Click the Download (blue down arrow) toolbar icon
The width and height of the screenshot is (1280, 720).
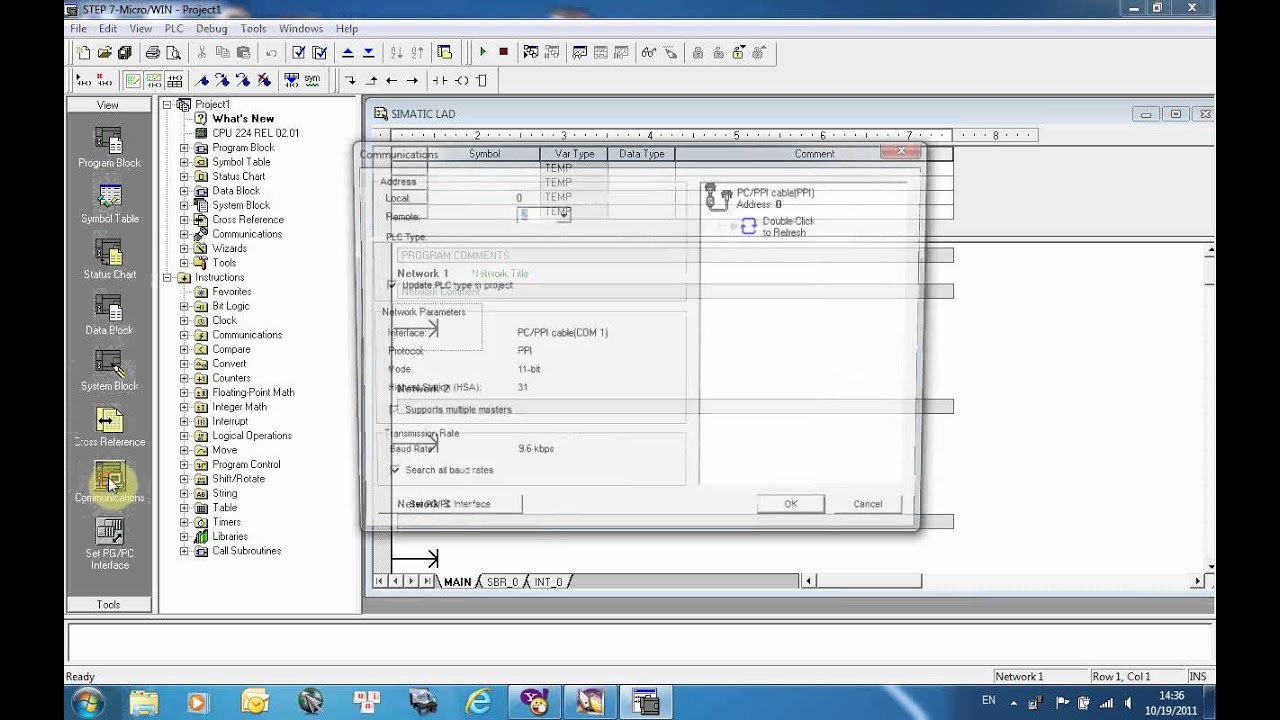click(368, 52)
